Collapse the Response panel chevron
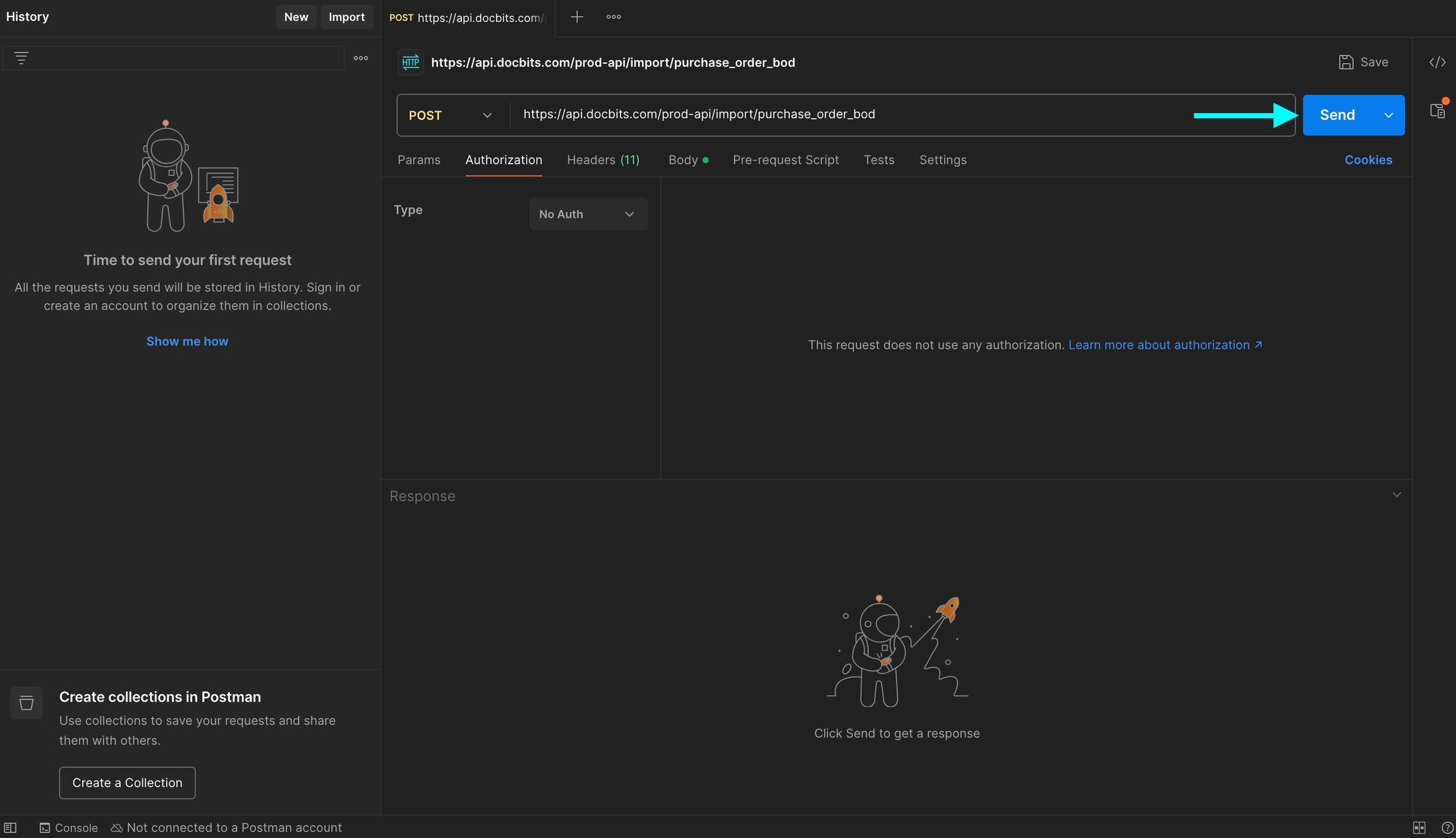The height and width of the screenshot is (838, 1456). coord(1397,495)
